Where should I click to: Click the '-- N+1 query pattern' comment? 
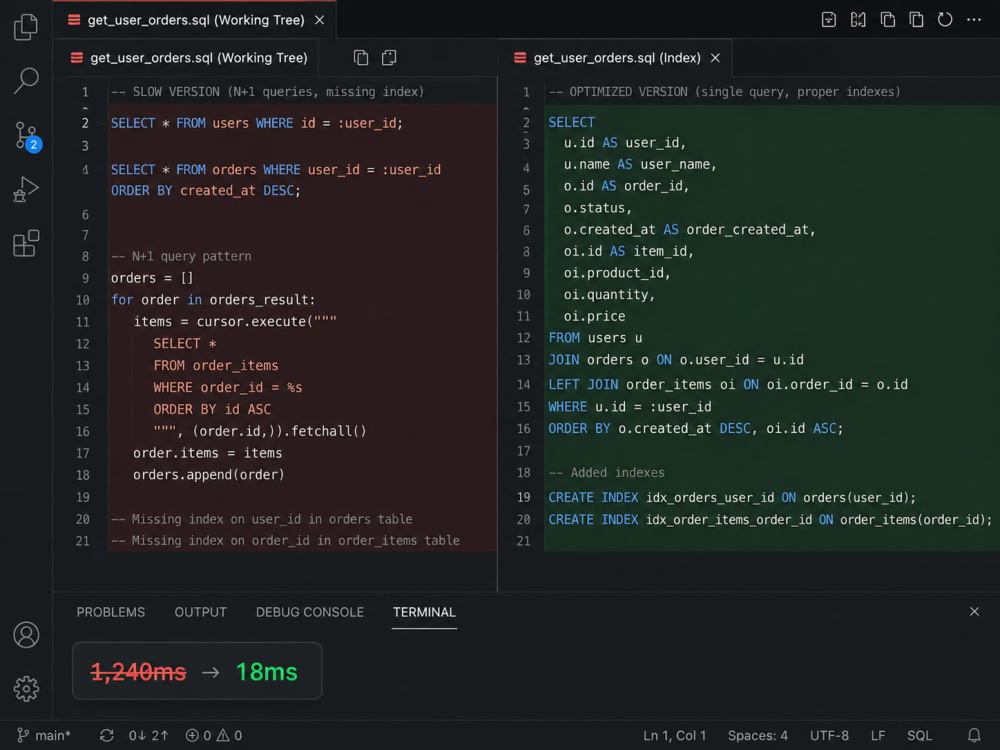tap(181, 256)
